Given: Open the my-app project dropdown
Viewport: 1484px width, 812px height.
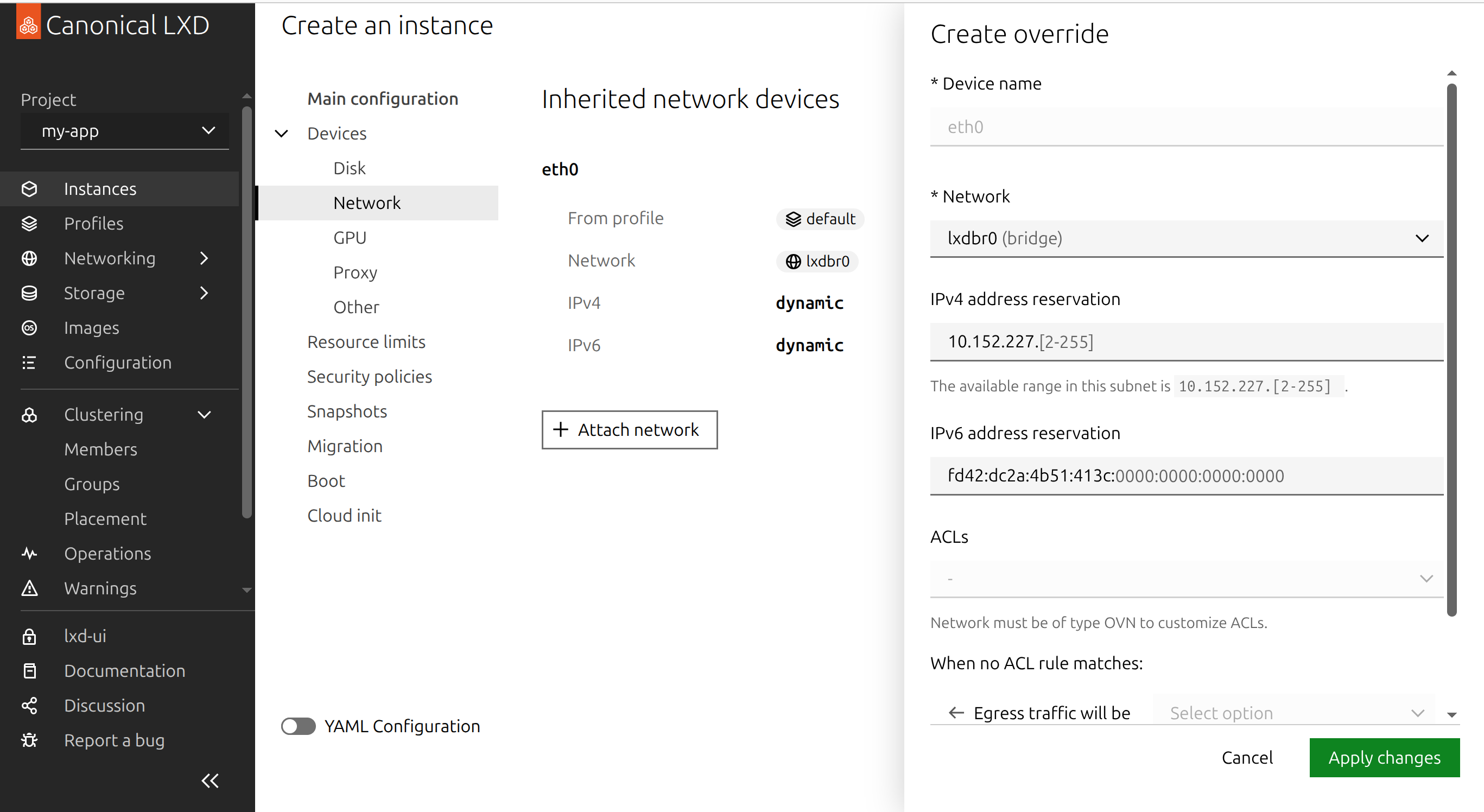Looking at the screenshot, I should click(x=124, y=131).
